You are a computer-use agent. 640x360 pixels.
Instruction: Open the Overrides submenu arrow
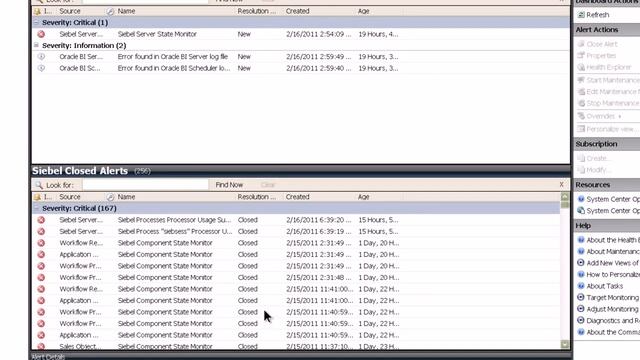tap(620, 116)
